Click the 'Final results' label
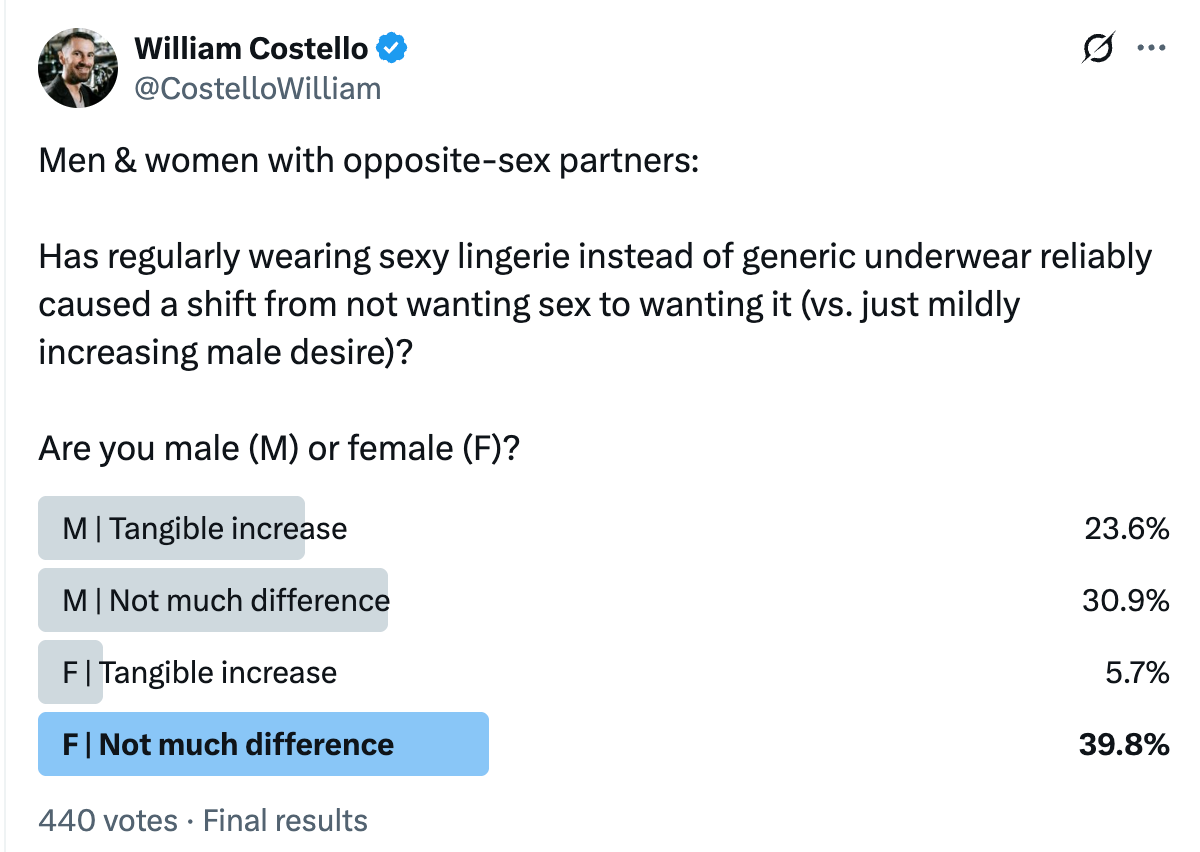 pos(283,820)
